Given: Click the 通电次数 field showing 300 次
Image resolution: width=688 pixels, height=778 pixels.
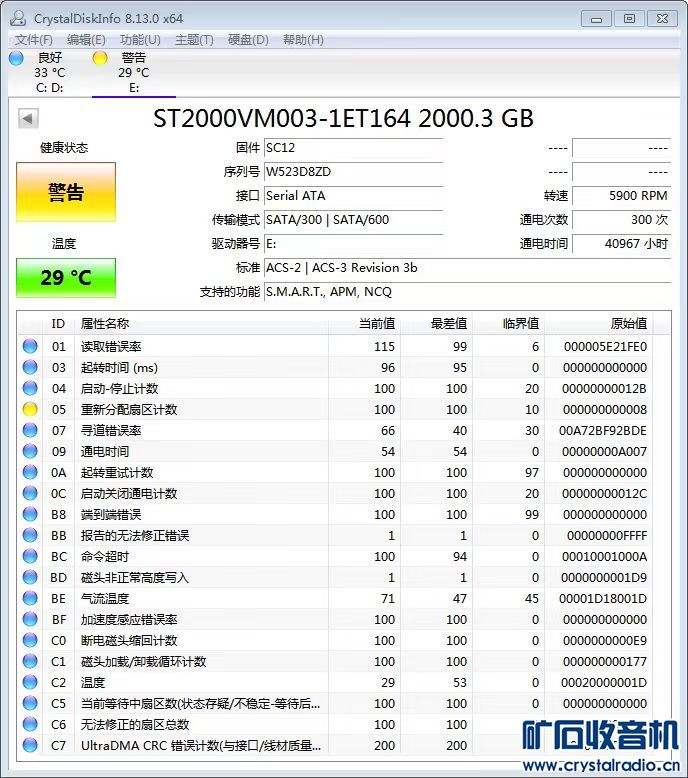Looking at the screenshot, I should [622, 220].
